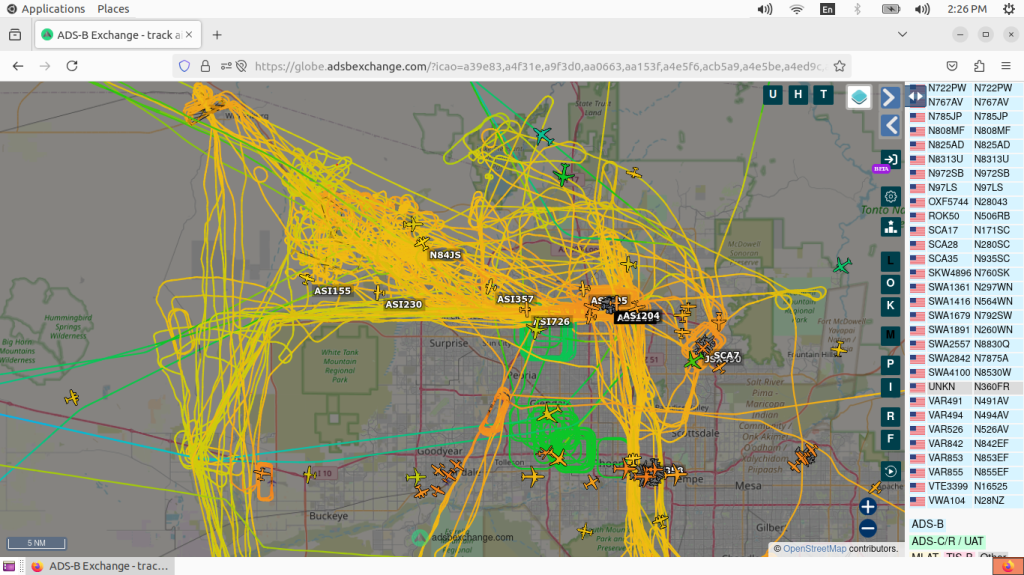This screenshot has width=1024, height=575.
Task: Select aircraft labeled ASI230 on map
Action: pos(379,292)
